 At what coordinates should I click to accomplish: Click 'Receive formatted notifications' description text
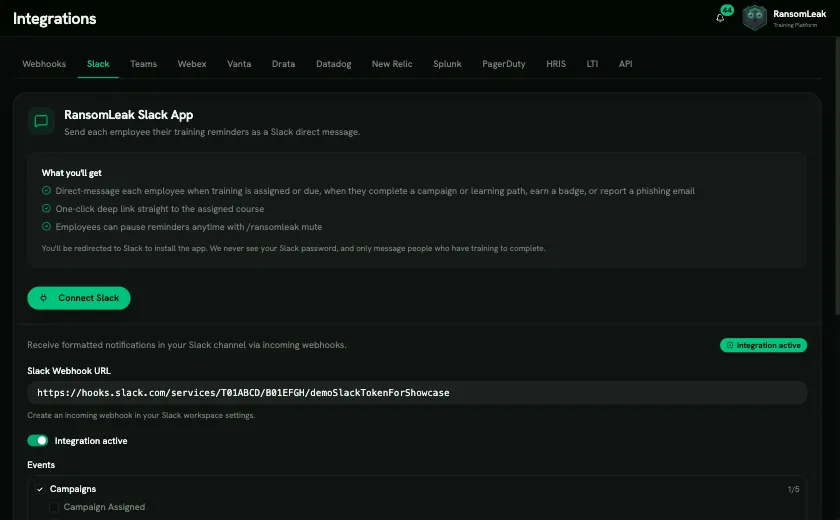click(x=187, y=345)
